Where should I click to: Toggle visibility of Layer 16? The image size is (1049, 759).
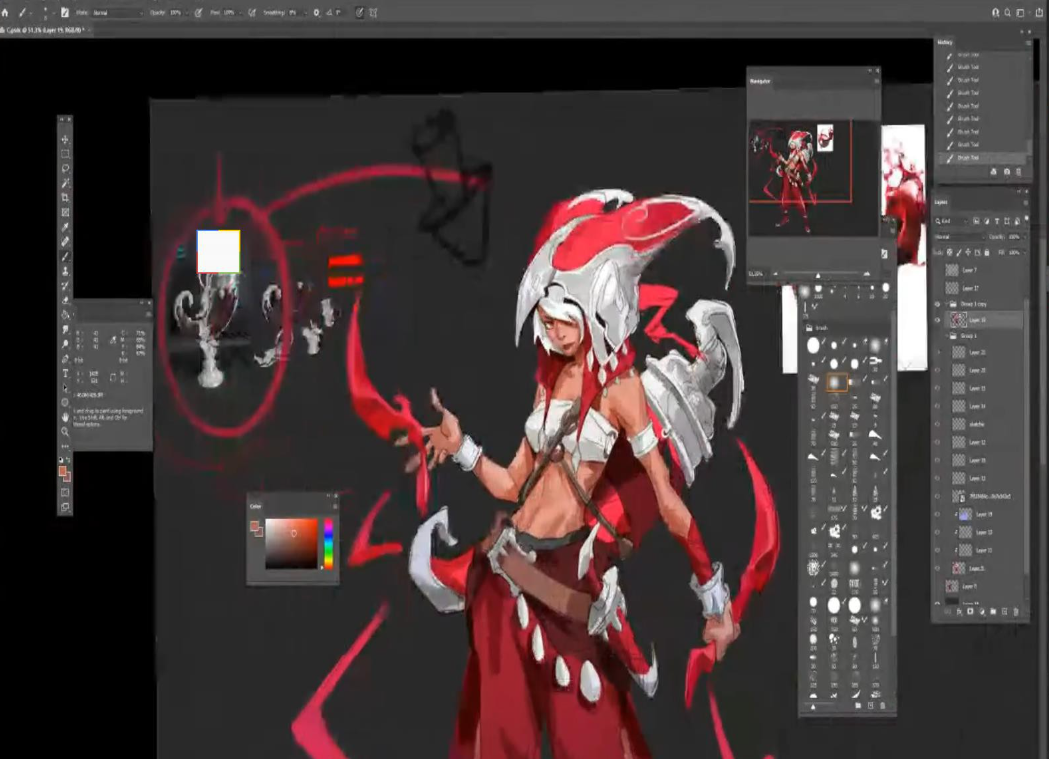[938, 460]
